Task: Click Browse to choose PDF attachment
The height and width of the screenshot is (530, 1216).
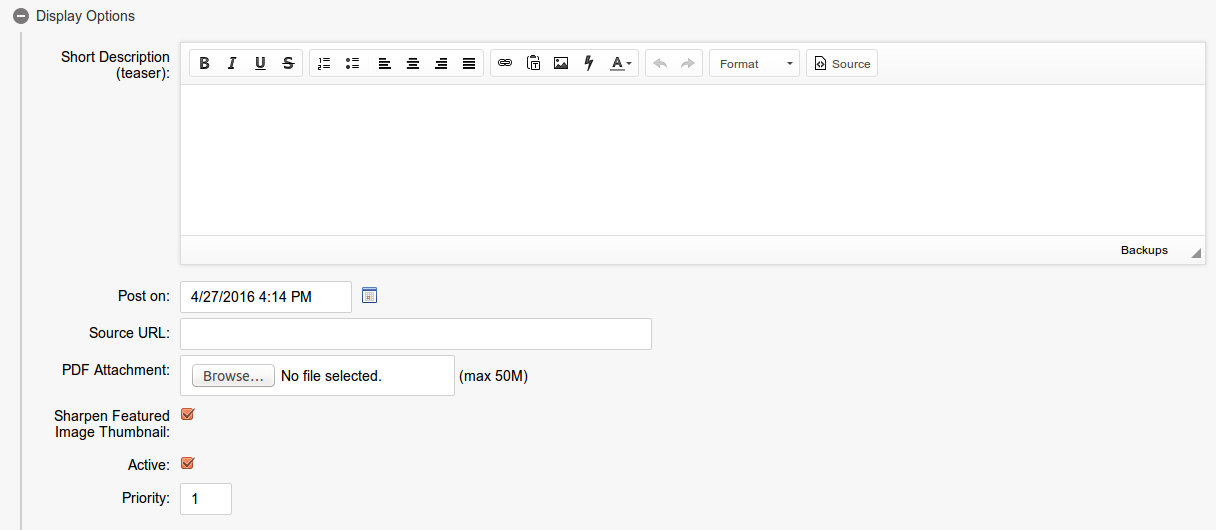Action: 233,376
